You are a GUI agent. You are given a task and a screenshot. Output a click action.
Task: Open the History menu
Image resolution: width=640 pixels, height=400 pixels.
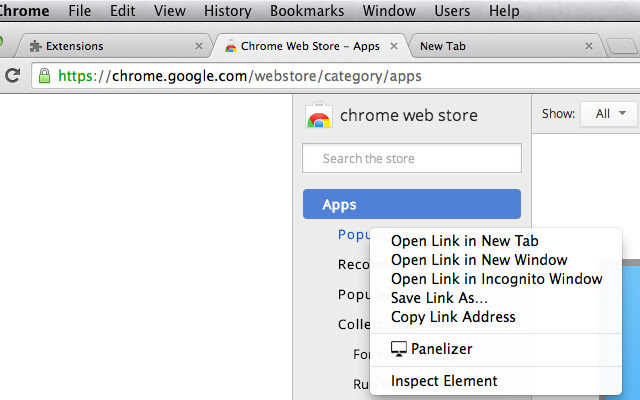pos(227,11)
